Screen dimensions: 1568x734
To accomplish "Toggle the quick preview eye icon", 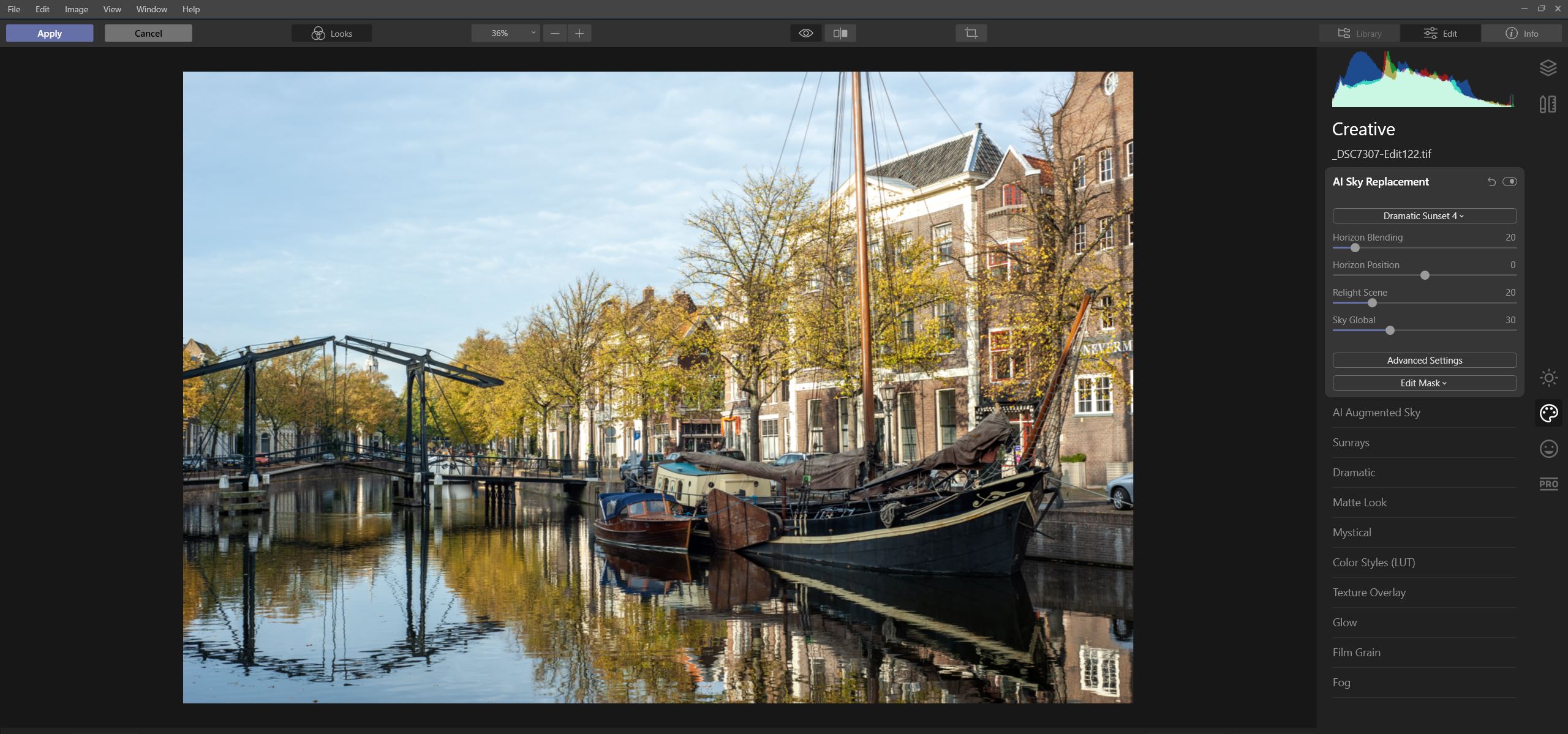I will click(x=805, y=33).
